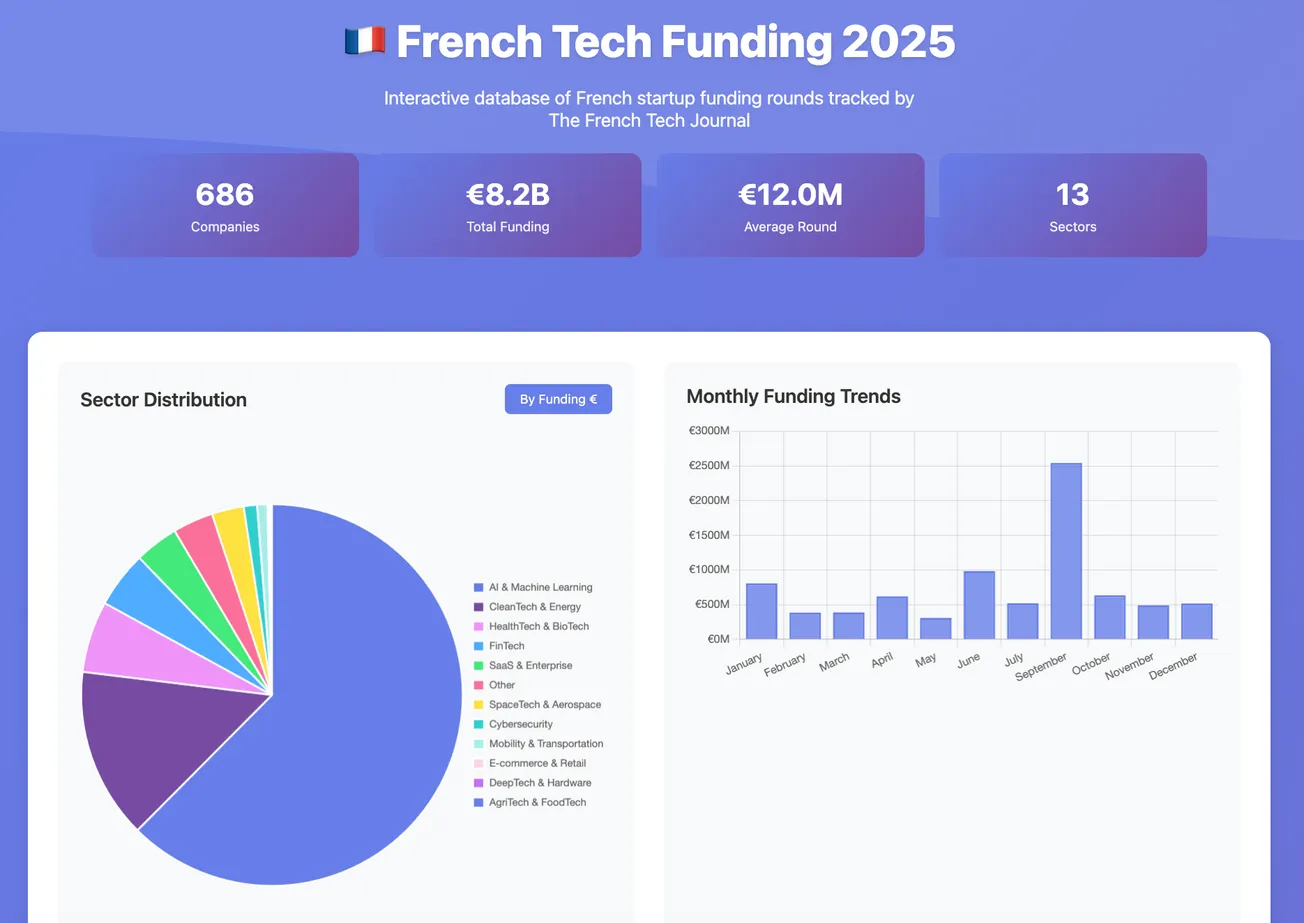Click the By Funding € button
The width and height of the screenshot is (1304, 923).
pos(558,398)
